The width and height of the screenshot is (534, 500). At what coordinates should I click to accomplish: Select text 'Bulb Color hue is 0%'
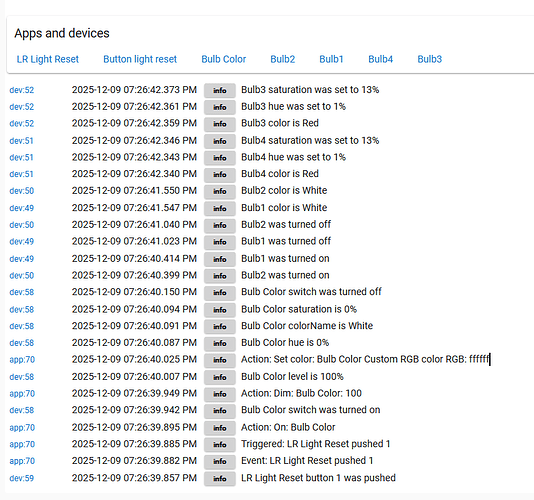tap(285, 343)
